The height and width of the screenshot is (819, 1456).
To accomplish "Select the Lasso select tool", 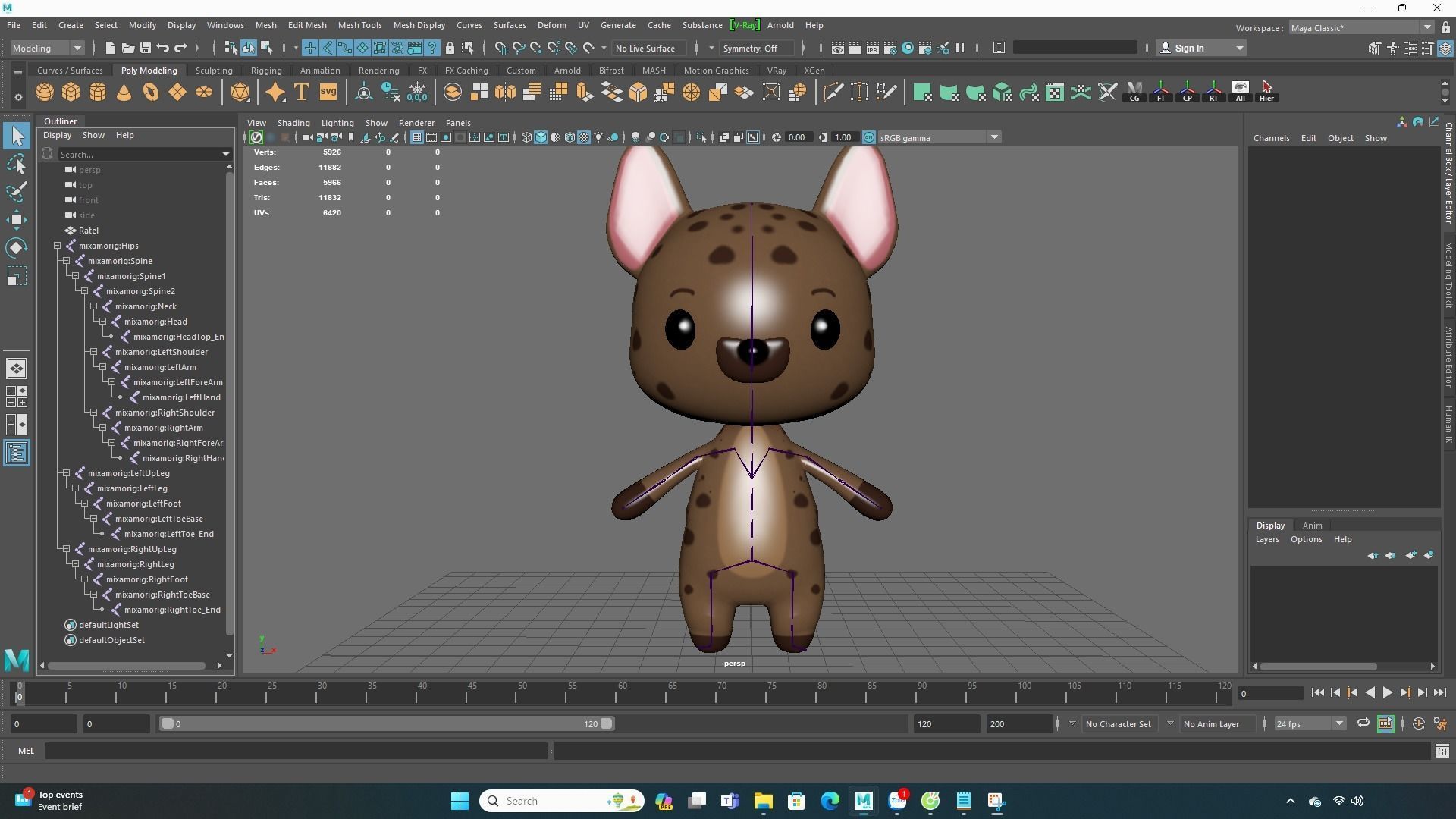I will [x=17, y=164].
